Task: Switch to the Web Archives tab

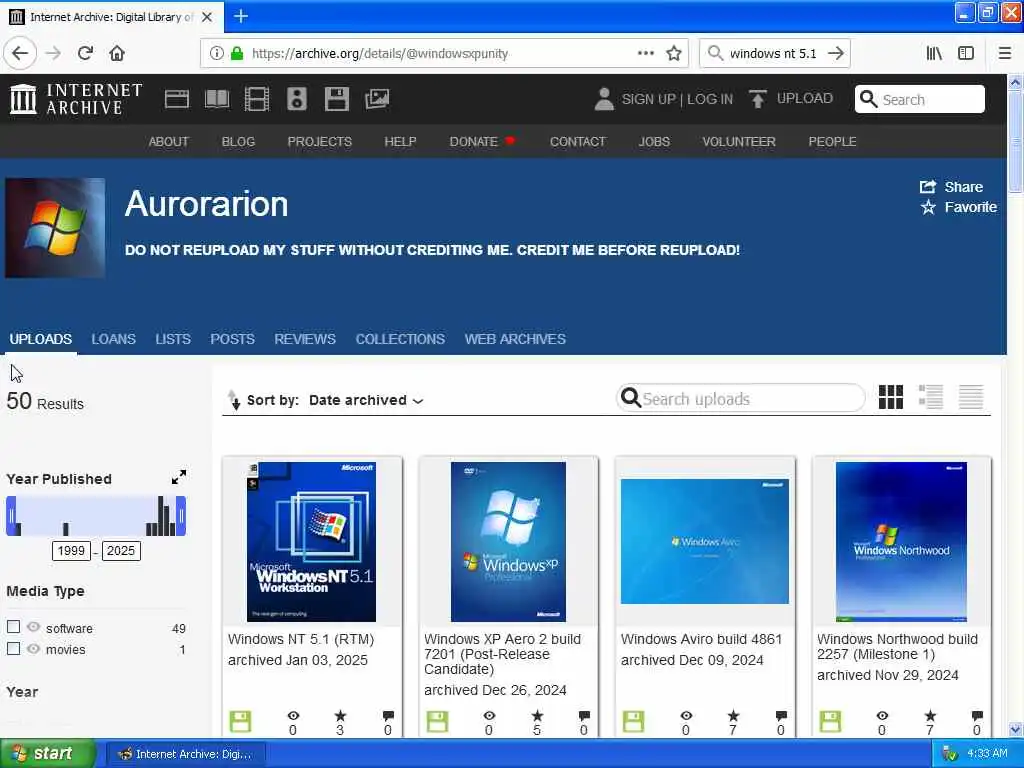Action: point(515,340)
